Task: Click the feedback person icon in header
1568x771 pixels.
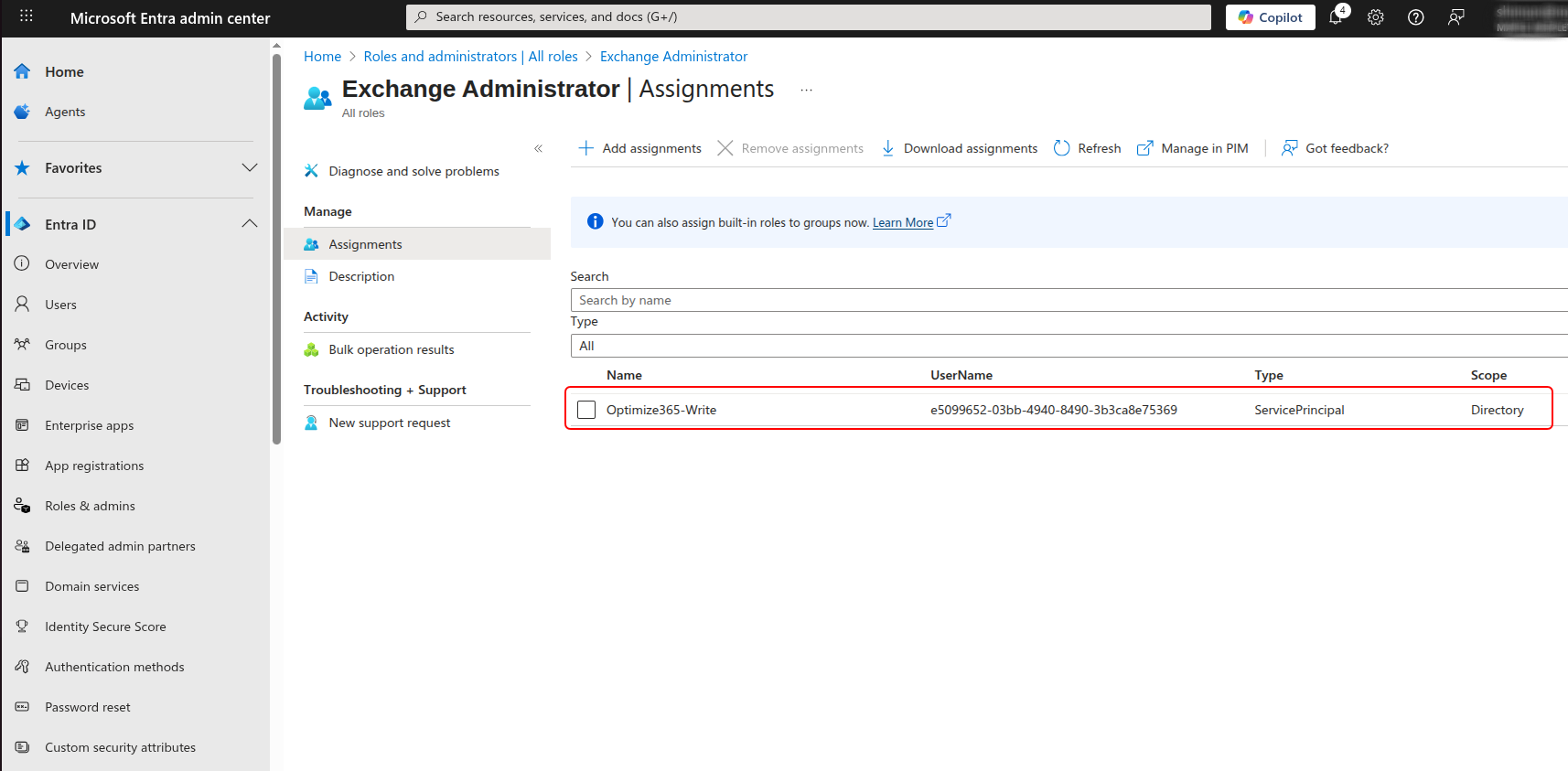Action: coord(1456,17)
